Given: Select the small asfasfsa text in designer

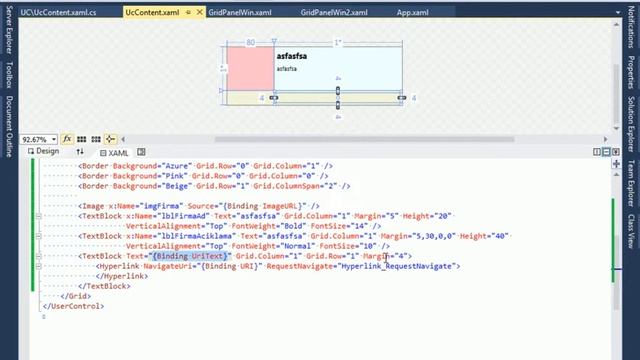Looking at the screenshot, I should click(x=287, y=69).
